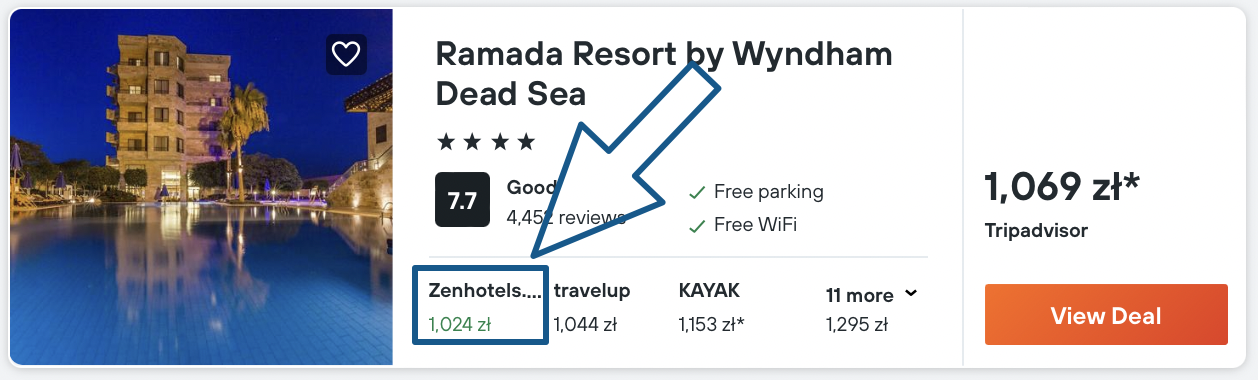Click the View Deal button

pos(1106,316)
